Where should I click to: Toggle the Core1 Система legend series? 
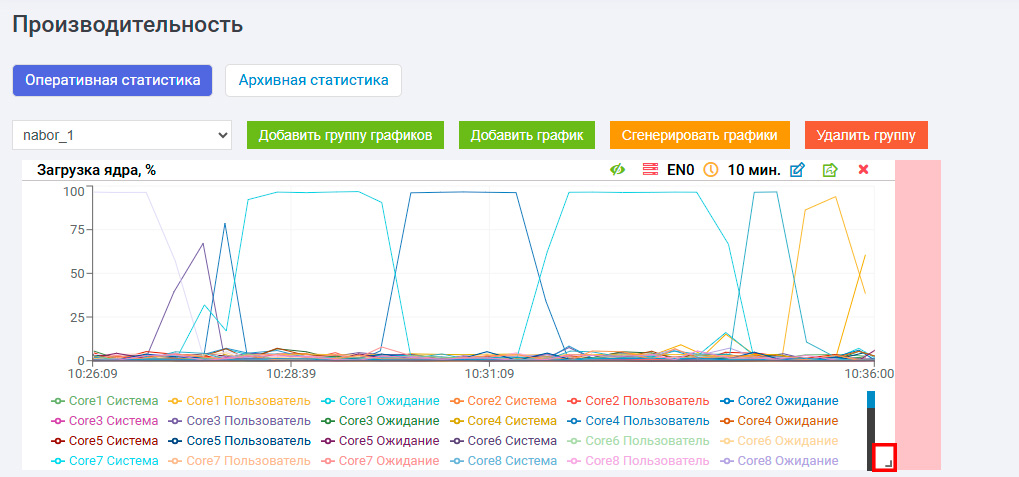105,401
